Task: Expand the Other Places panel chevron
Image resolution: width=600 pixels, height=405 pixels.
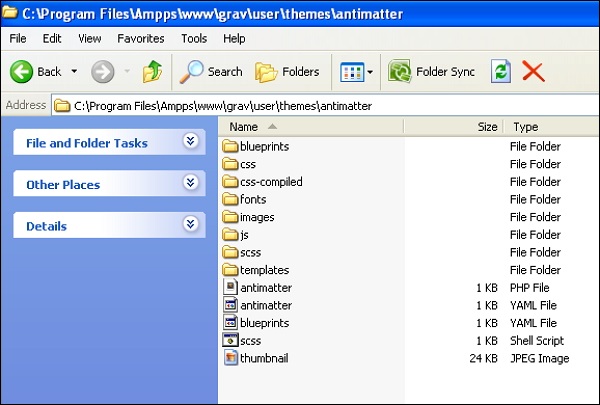Action: point(190,183)
